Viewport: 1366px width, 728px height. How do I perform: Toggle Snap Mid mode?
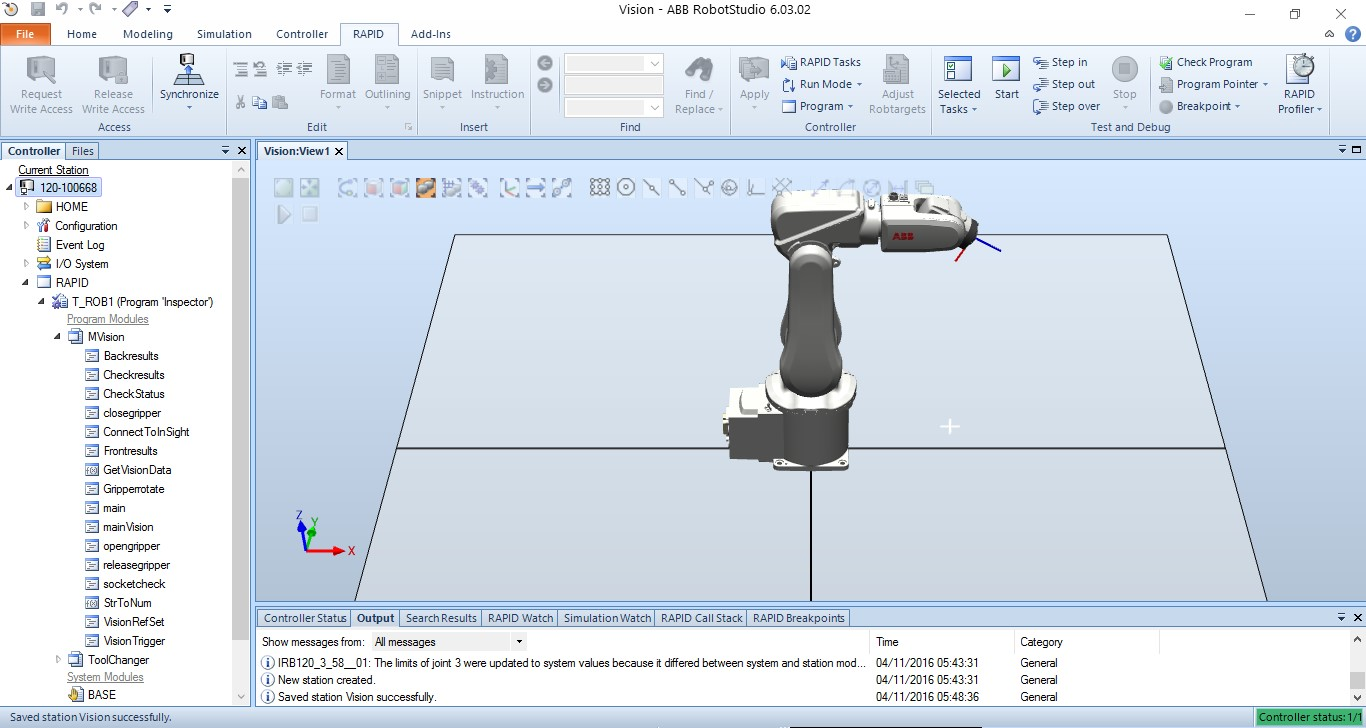652,187
